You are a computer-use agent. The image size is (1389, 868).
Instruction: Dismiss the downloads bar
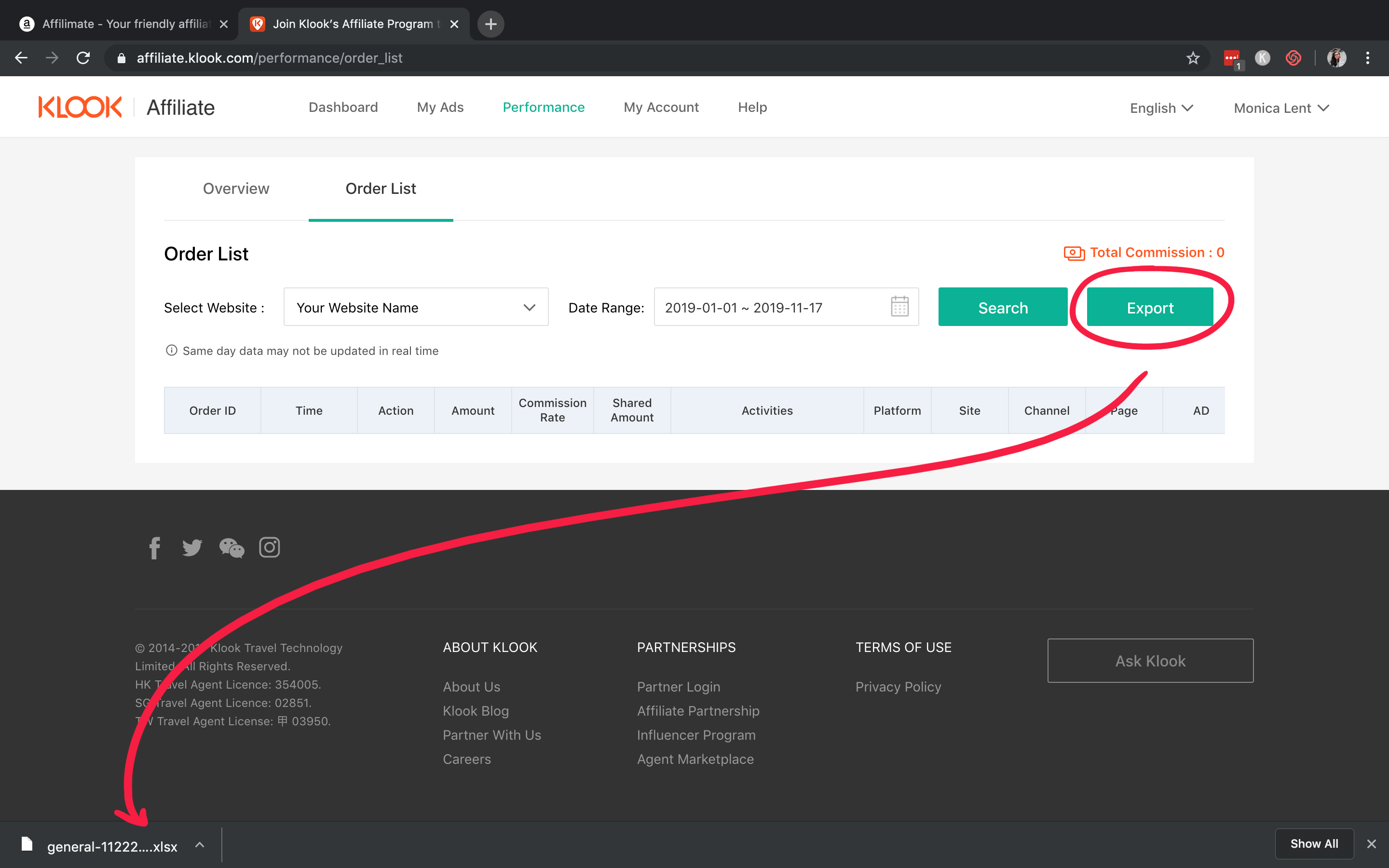tap(1372, 844)
